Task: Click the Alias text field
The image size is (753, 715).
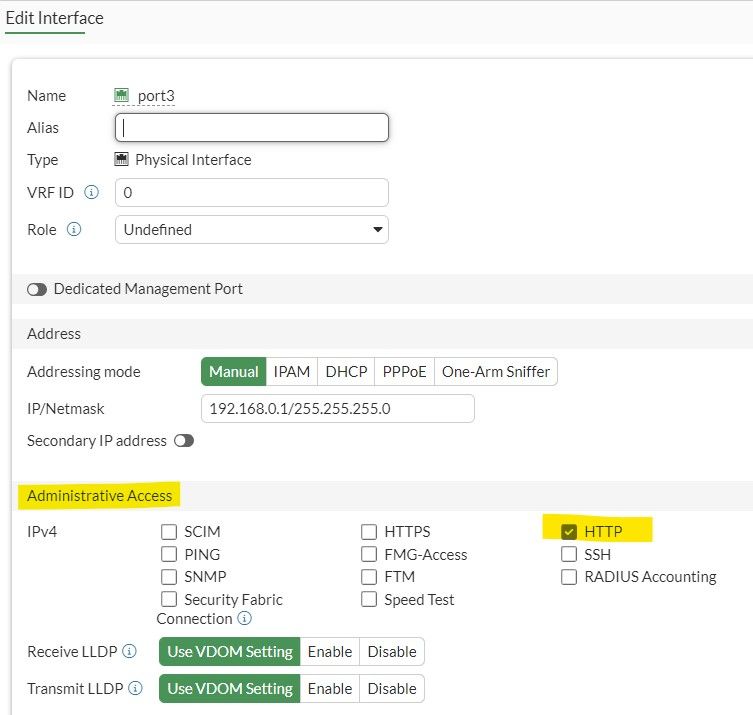Action: pos(252,128)
